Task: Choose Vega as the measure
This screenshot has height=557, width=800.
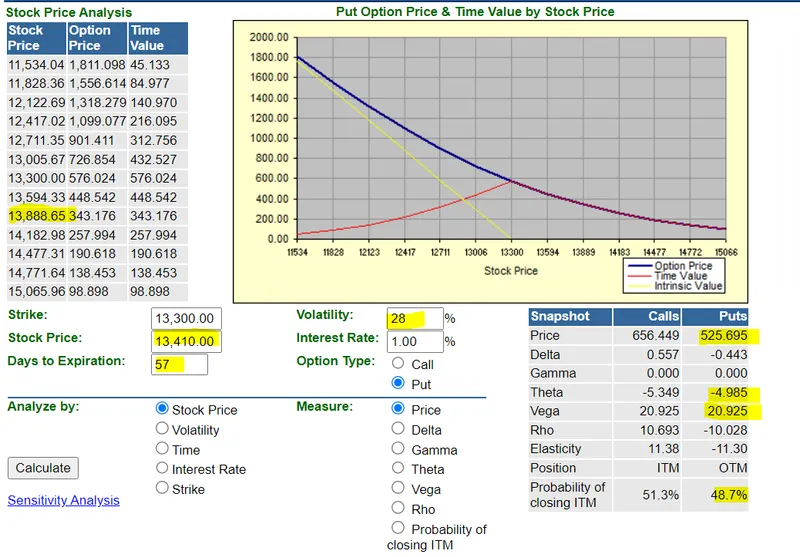Action: [399, 489]
